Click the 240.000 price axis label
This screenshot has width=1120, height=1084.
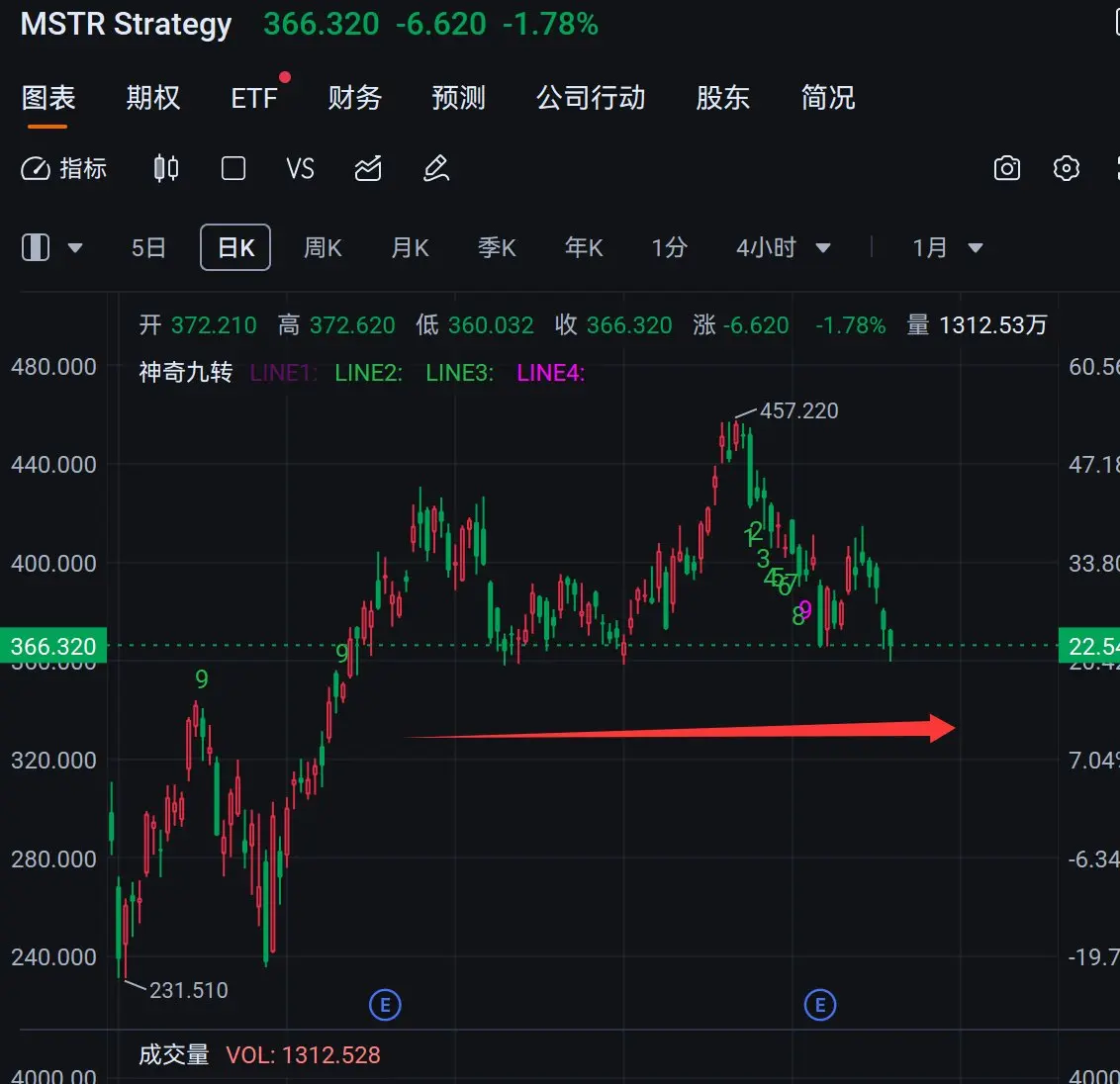(x=53, y=956)
